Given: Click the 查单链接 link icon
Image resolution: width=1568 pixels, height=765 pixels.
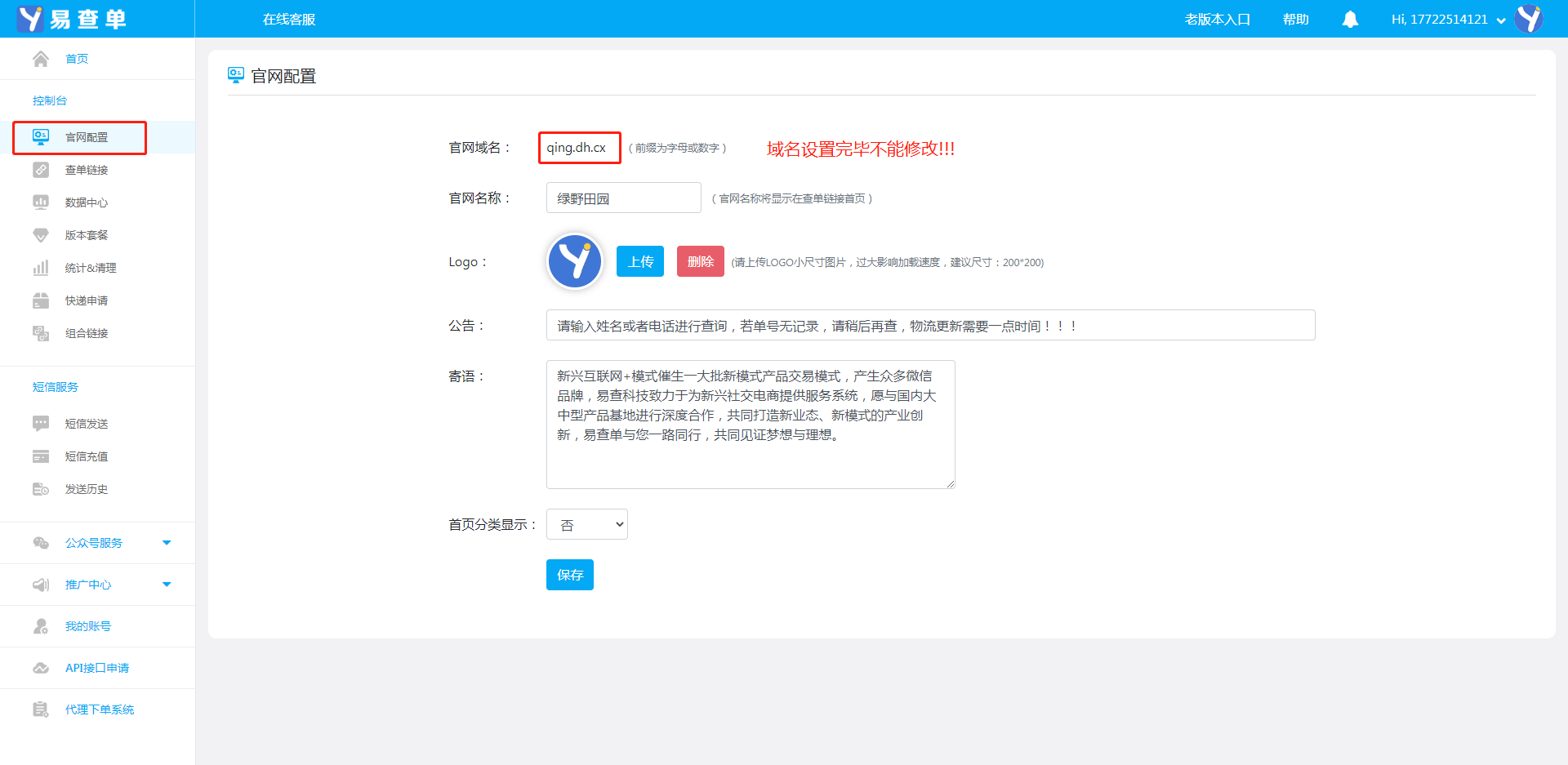Looking at the screenshot, I should click(x=41, y=170).
